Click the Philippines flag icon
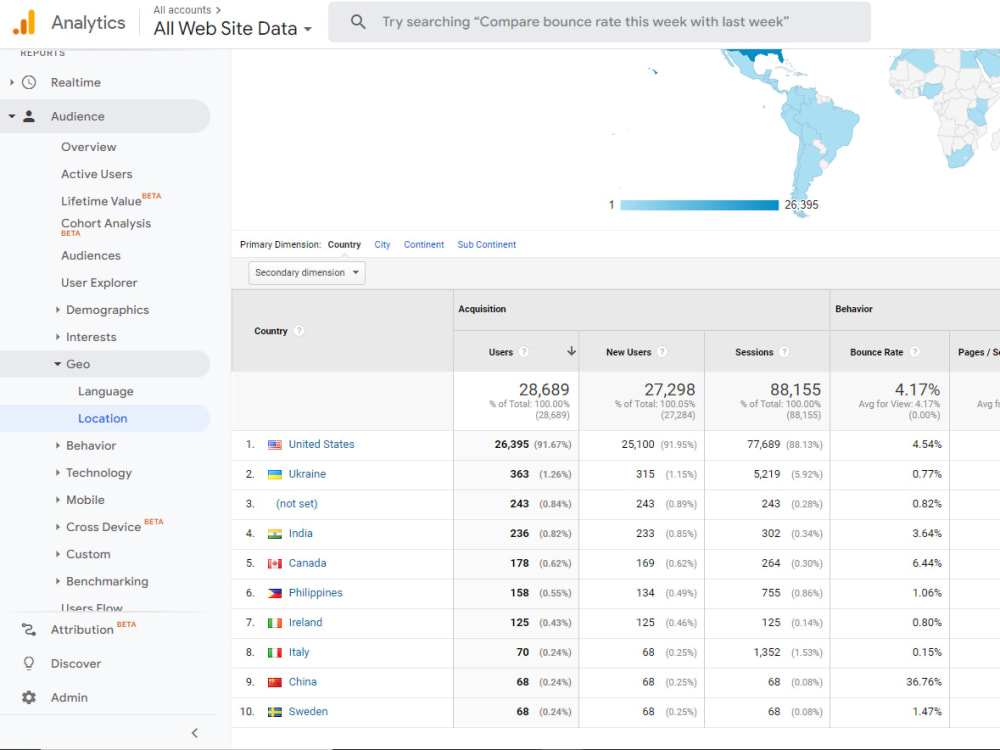 coord(275,593)
